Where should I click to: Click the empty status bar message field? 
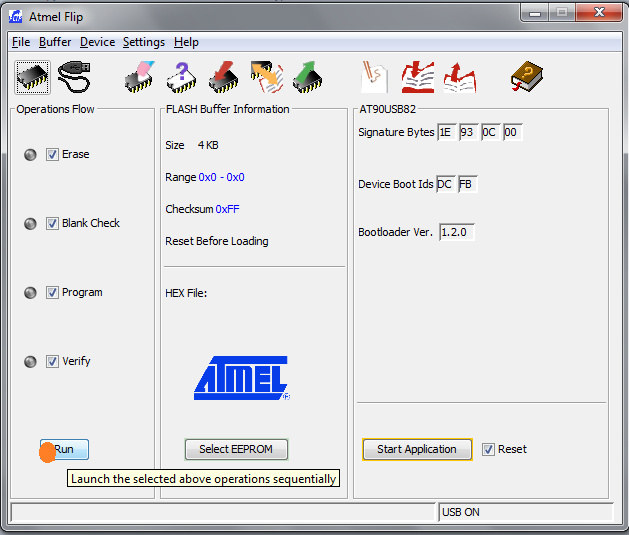point(223,512)
